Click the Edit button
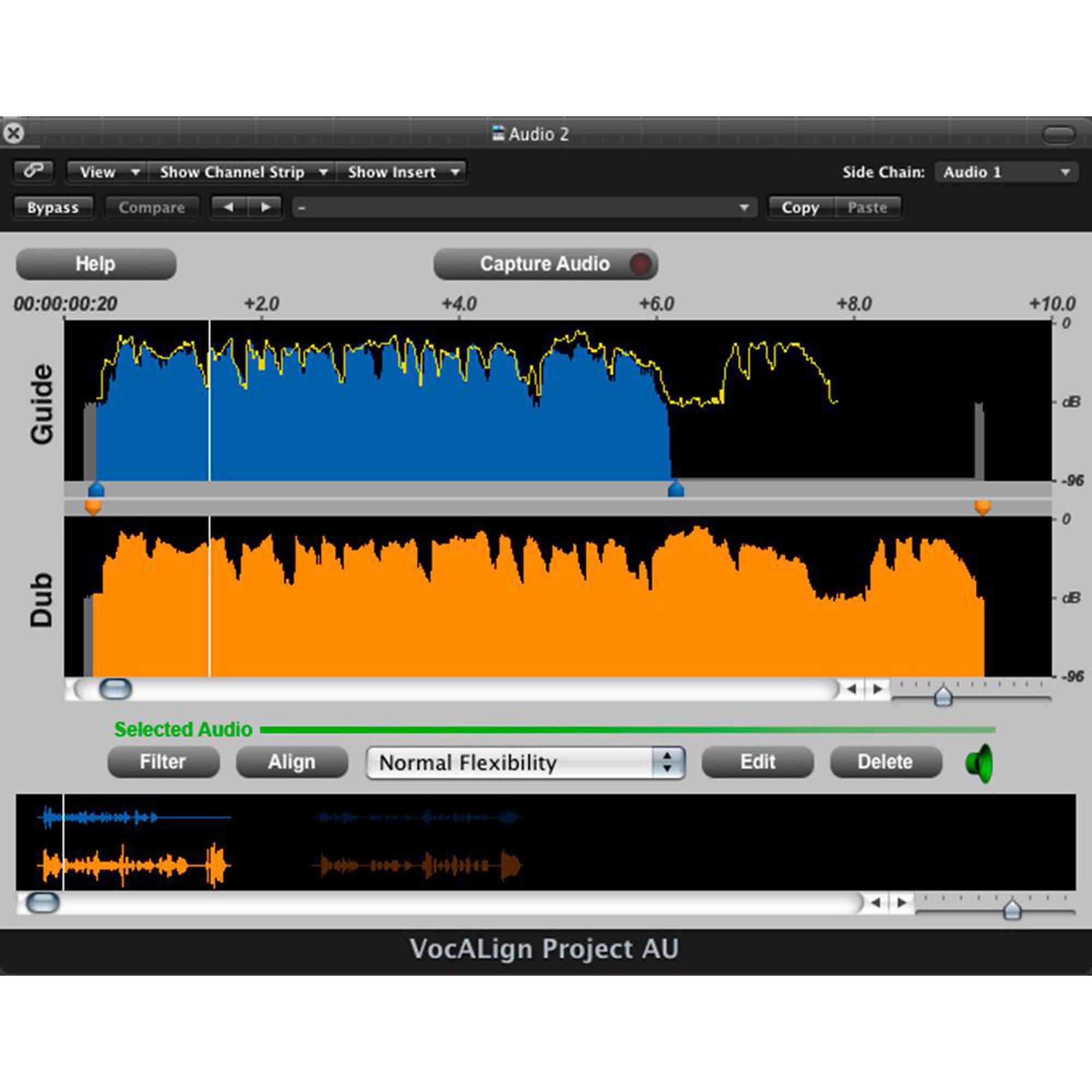The height and width of the screenshot is (1092, 1092). [x=757, y=762]
